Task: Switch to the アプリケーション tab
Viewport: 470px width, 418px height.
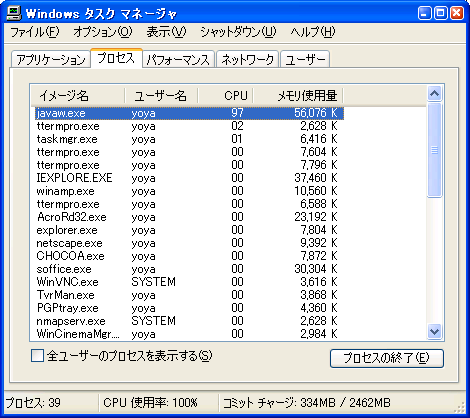Action: point(51,60)
